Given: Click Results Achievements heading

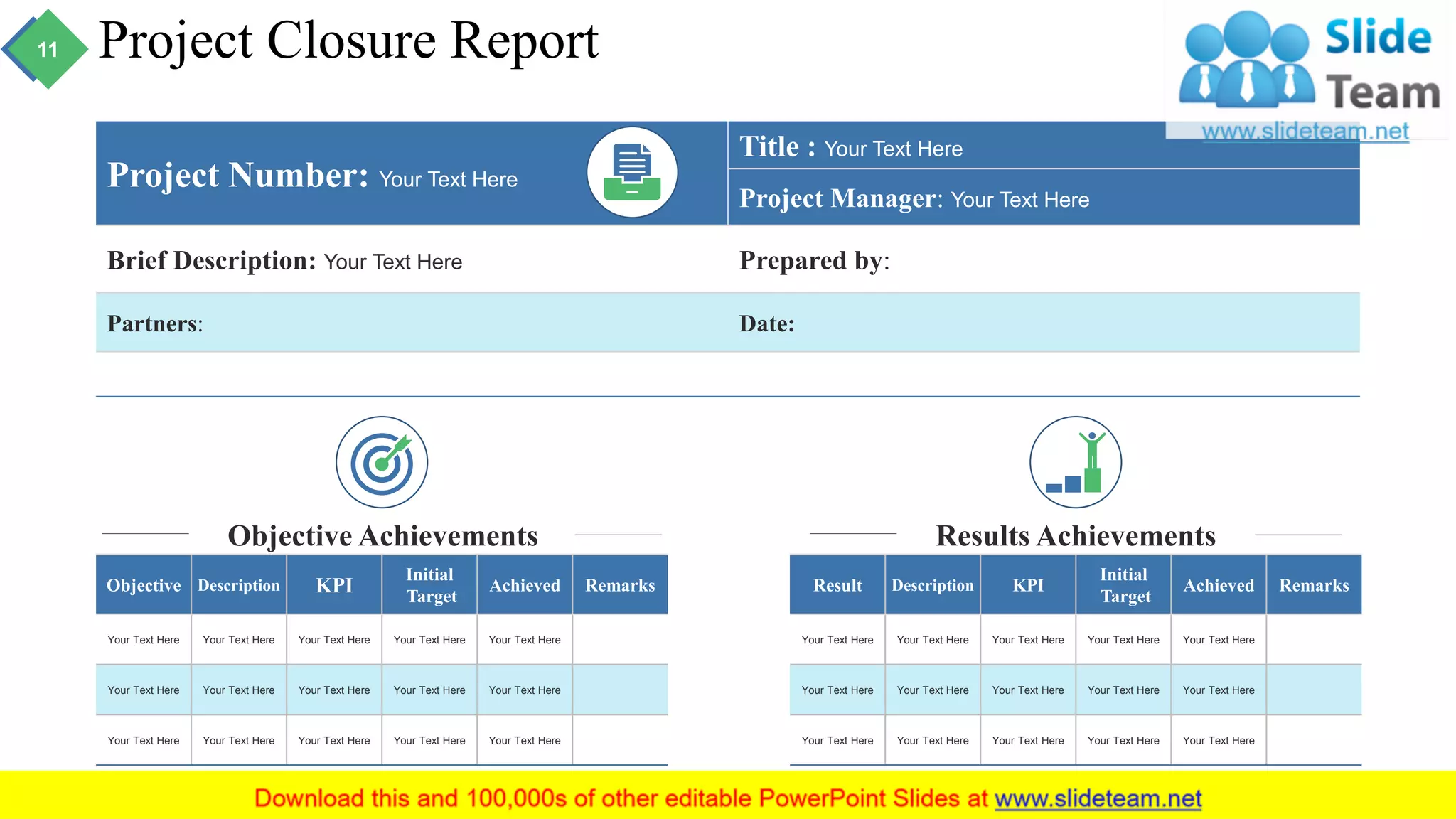Looking at the screenshot, I should pyautogui.click(x=1075, y=535).
